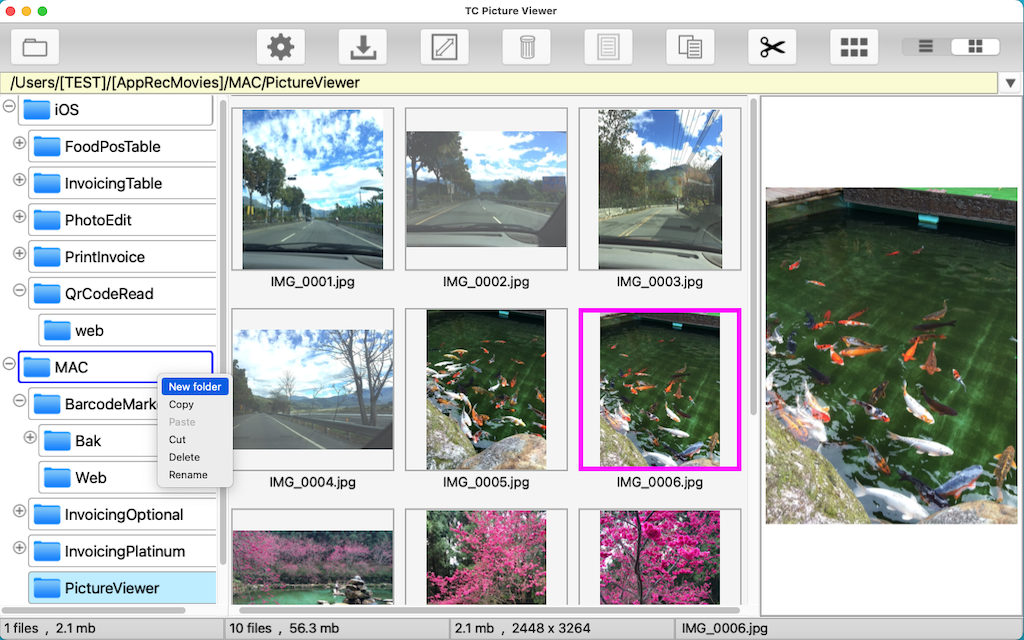
Task: Open settings with the gear icon
Action: (x=281, y=47)
